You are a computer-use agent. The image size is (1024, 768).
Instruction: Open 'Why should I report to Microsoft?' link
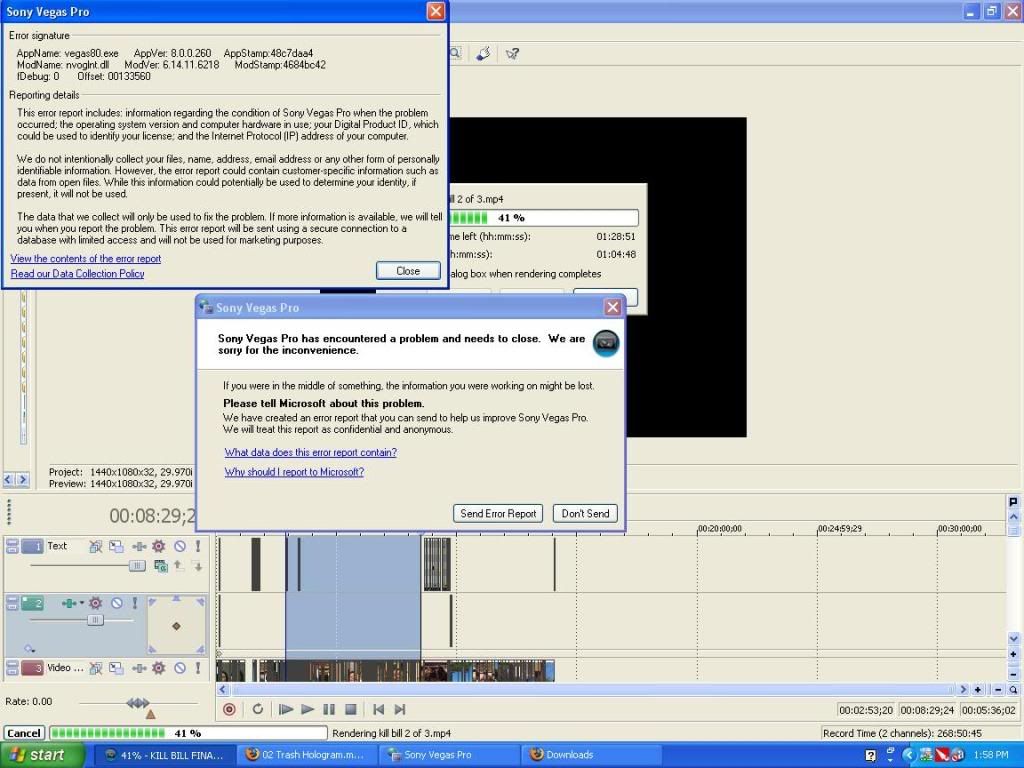click(294, 472)
